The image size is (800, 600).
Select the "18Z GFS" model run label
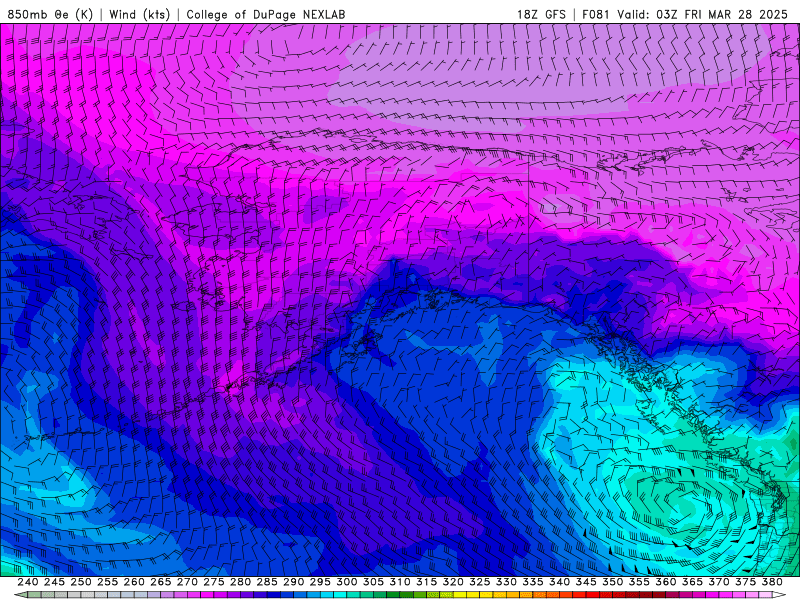(x=541, y=14)
